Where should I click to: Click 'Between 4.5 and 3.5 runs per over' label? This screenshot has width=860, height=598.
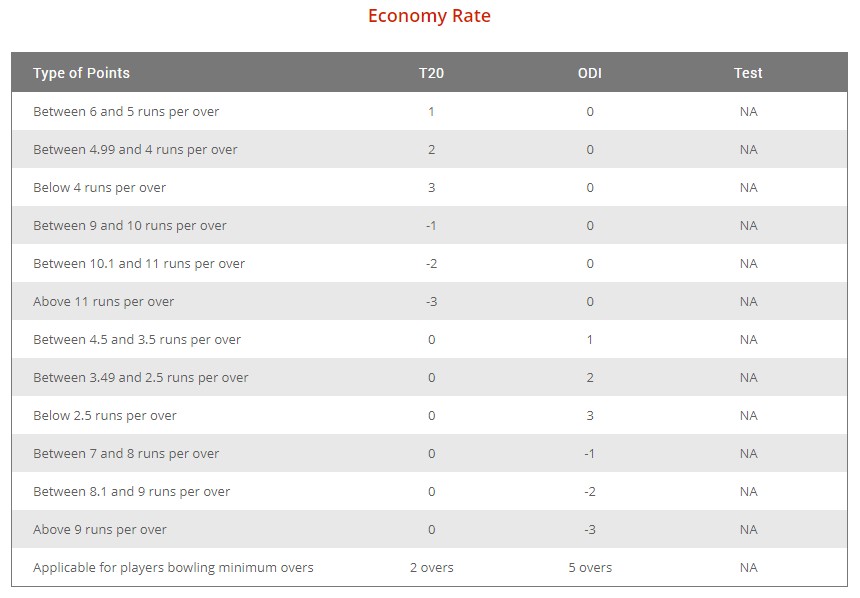click(x=137, y=340)
